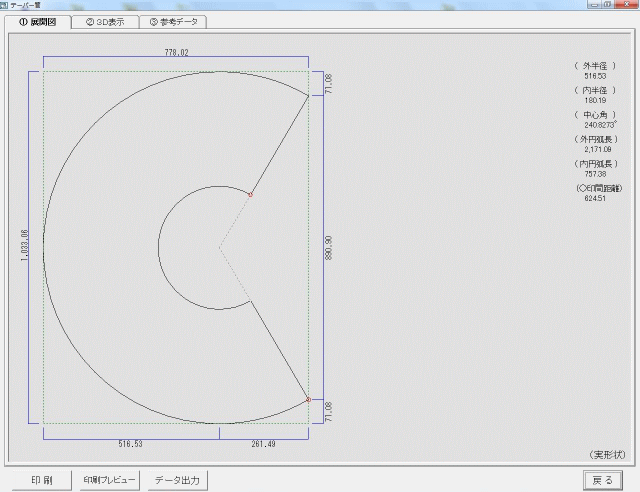
Task: Click the red circle marker on the outer arc
Action: 309,400
